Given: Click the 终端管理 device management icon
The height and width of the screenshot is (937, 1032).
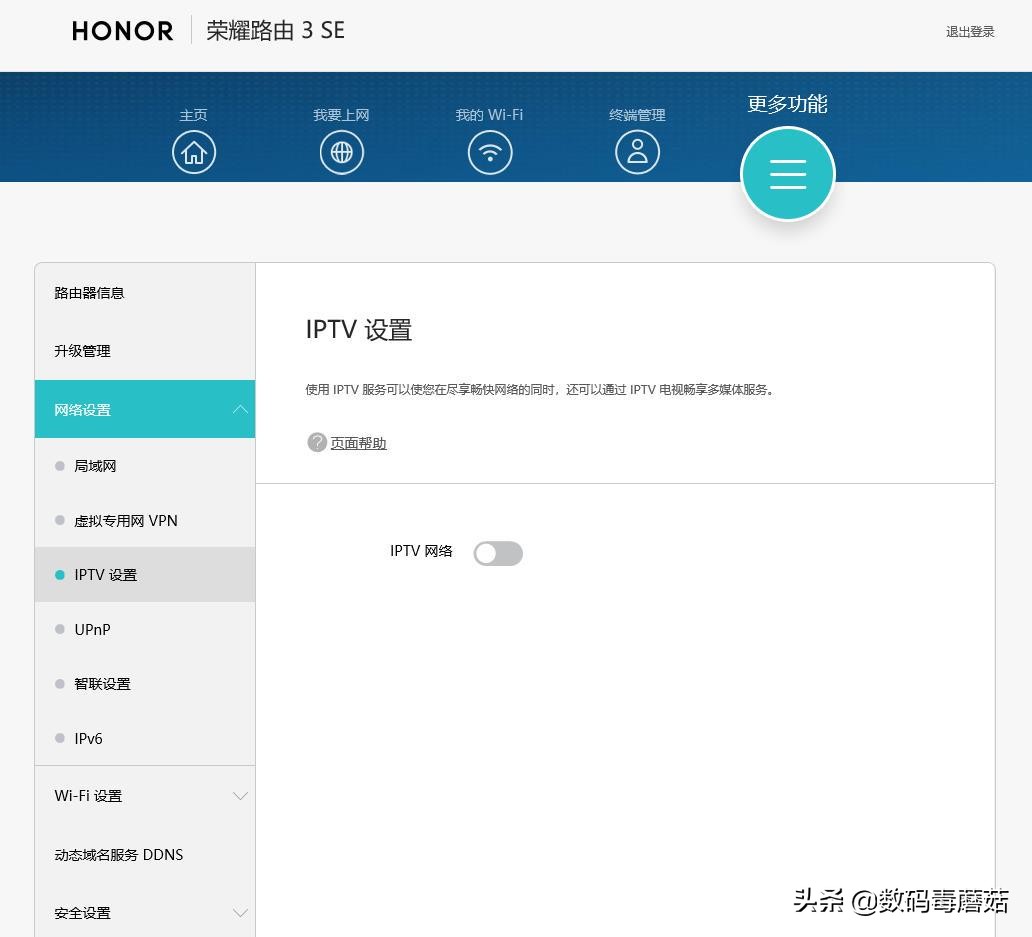Looking at the screenshot, I should tap(637, 152).
